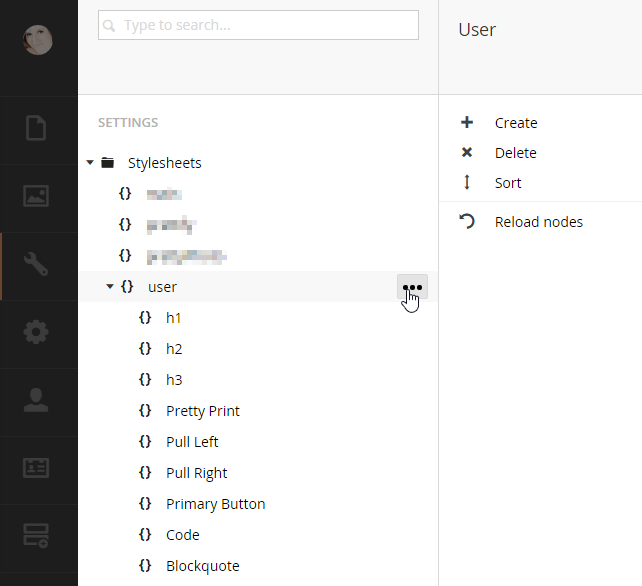Screen dimensions: 642x586
Task: Open the Forms section icon
Action: [x=37, y=535]
